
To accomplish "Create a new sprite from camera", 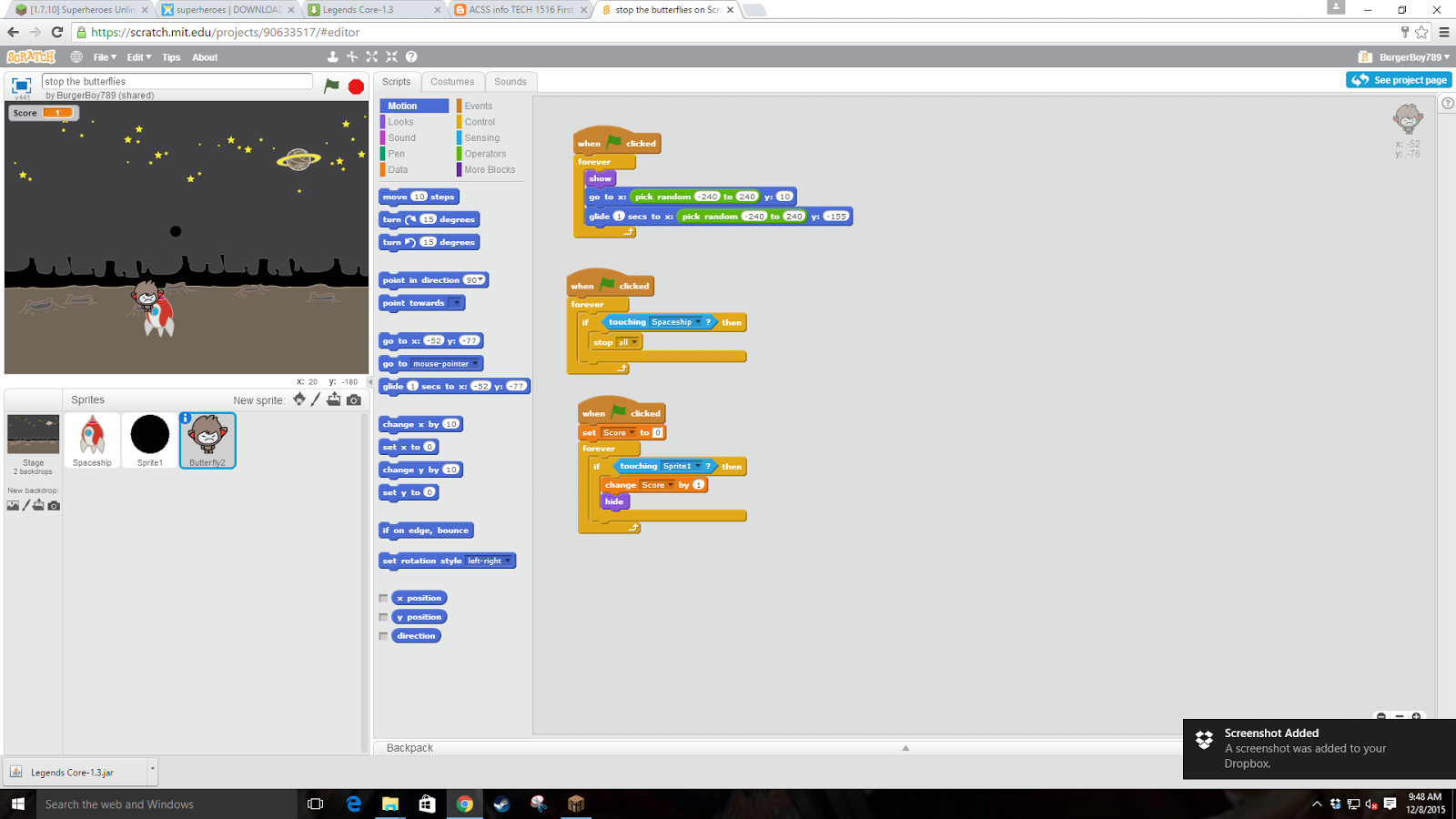I will [354, 399].
